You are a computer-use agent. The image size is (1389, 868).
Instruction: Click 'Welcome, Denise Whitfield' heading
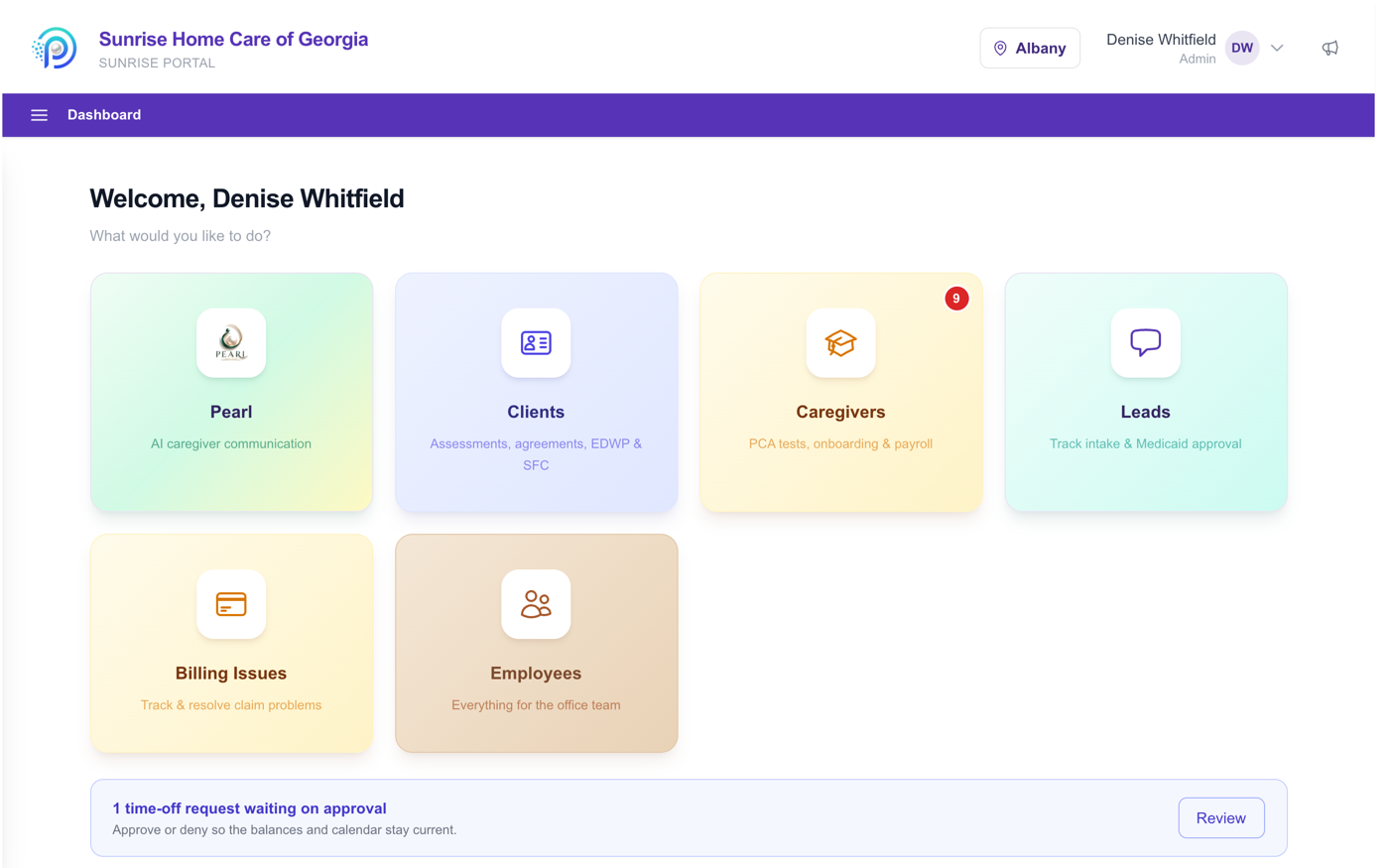coord(247,198)
